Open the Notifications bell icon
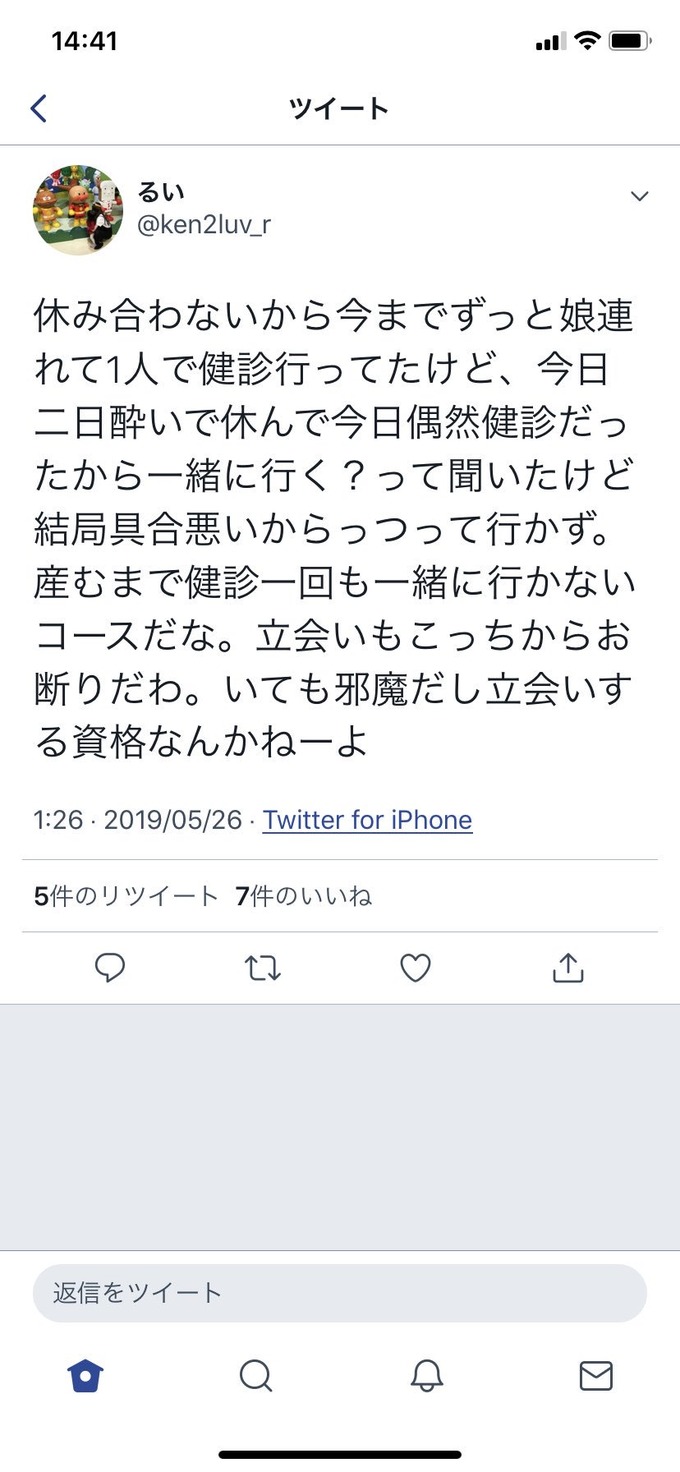 (x=425, y=1375)
